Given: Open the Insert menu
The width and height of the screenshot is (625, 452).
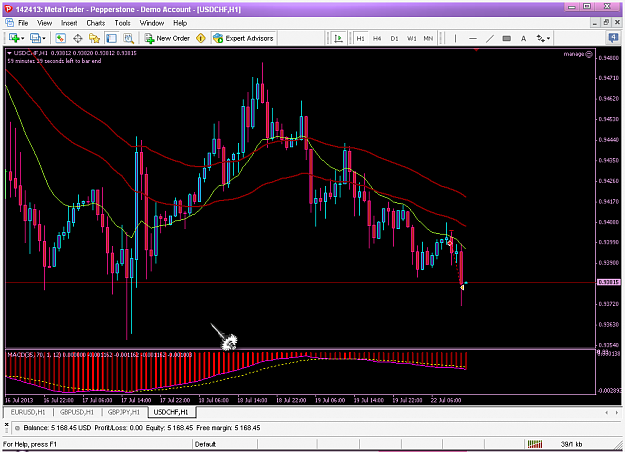Looking at the screenshot, I should [69, 23].
